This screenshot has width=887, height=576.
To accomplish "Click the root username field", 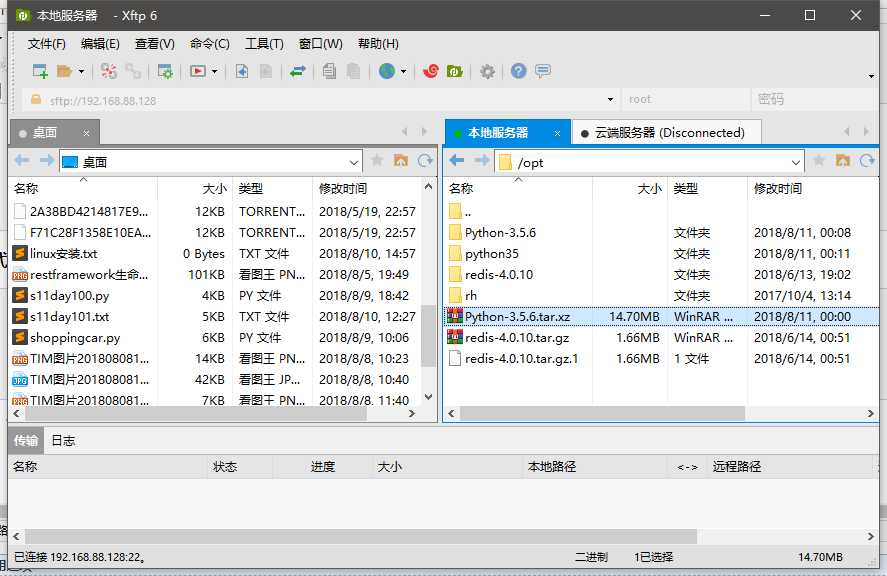I will point(685,100).
